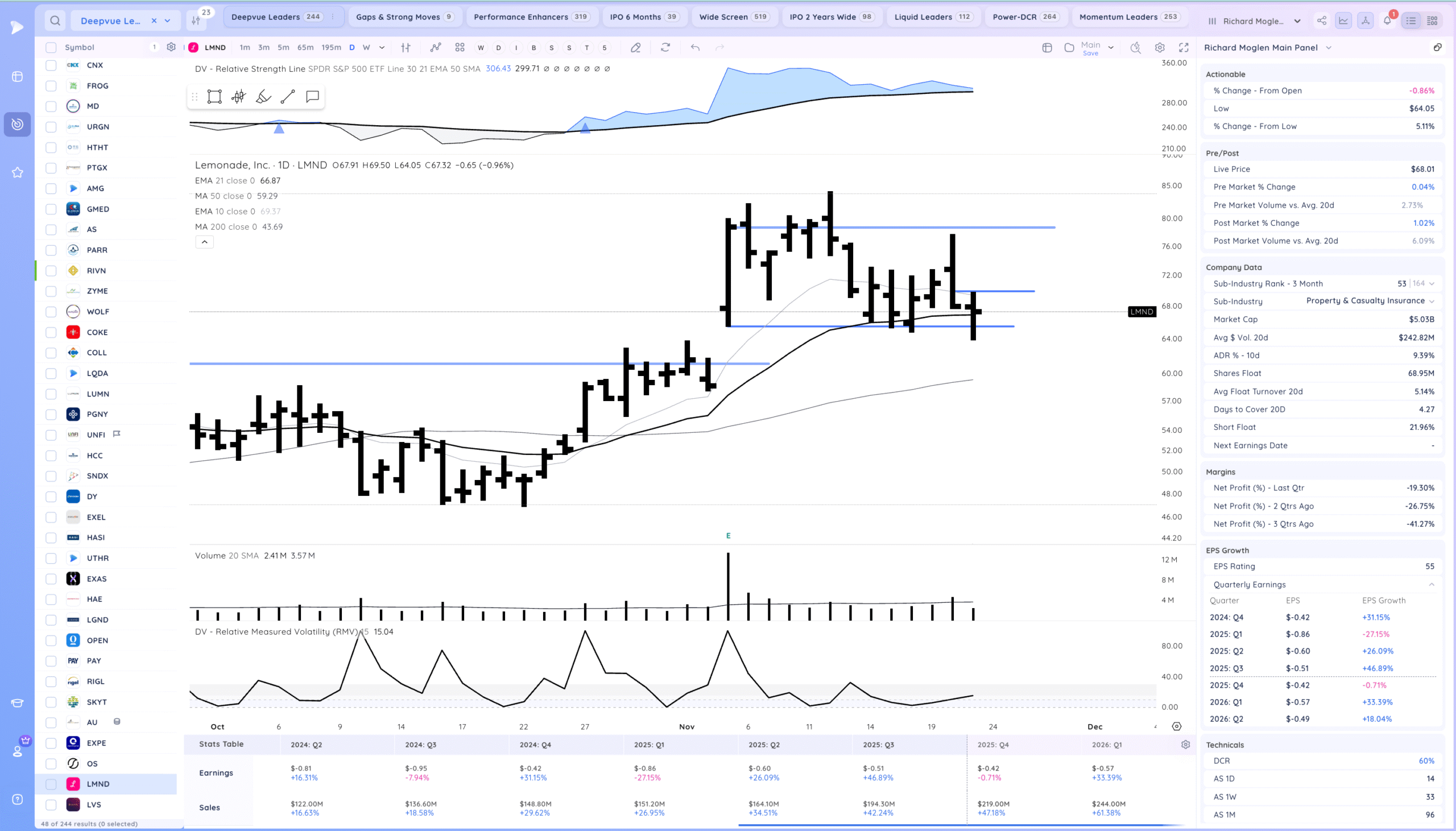The image size is (1456, 831).
Task: Add a comment annotation to the chart
Action: 312,97
